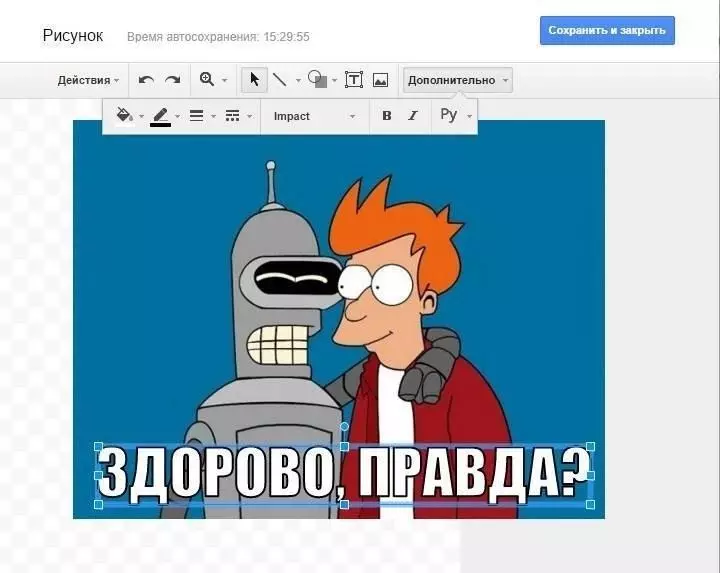The image size is (720, 573).
Task: Expand the Impact font dropdown
Action: 314,116
